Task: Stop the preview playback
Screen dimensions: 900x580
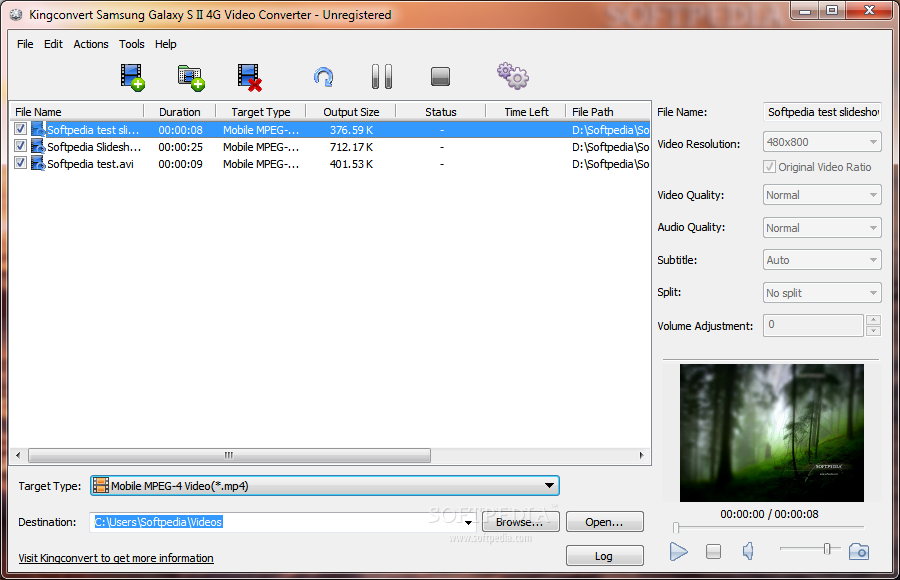Action: (x=713, y=552)
